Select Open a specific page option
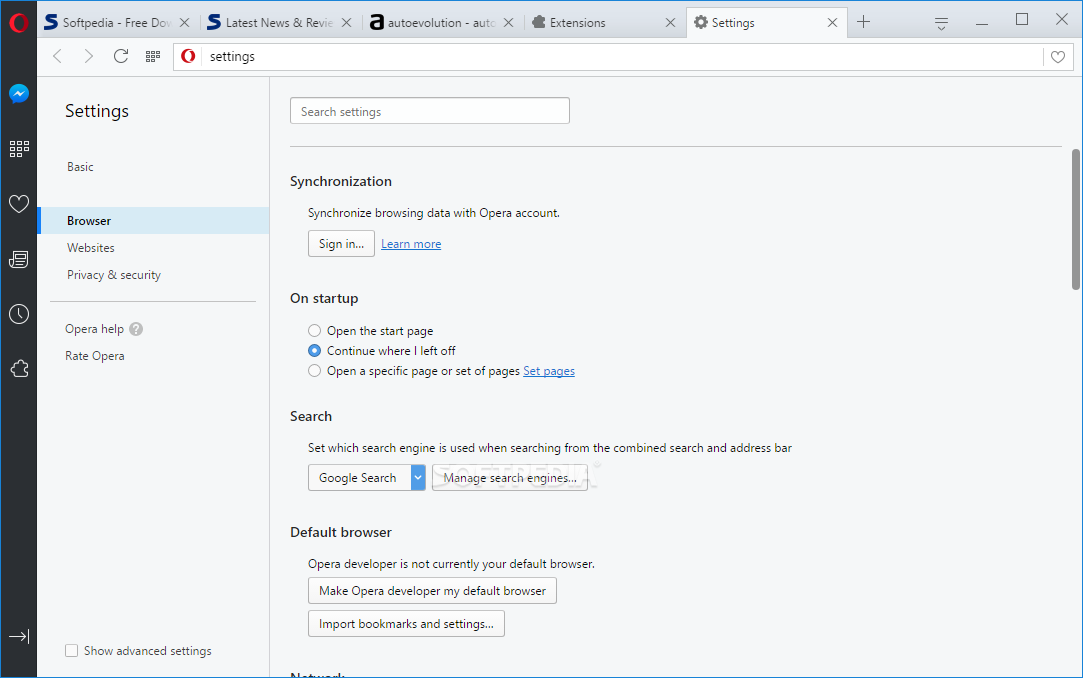The image size is (1083, 678). coord(314,371)
